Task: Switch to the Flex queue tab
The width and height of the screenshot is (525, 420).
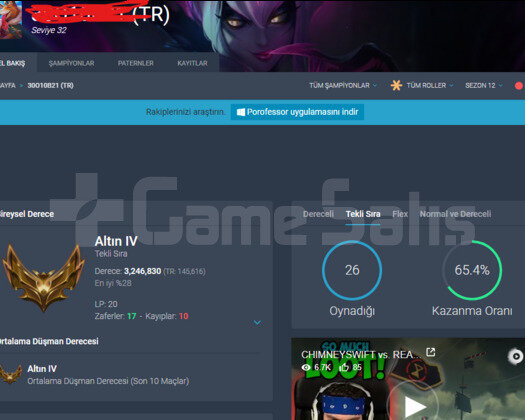Action: [x=400, y=214]
